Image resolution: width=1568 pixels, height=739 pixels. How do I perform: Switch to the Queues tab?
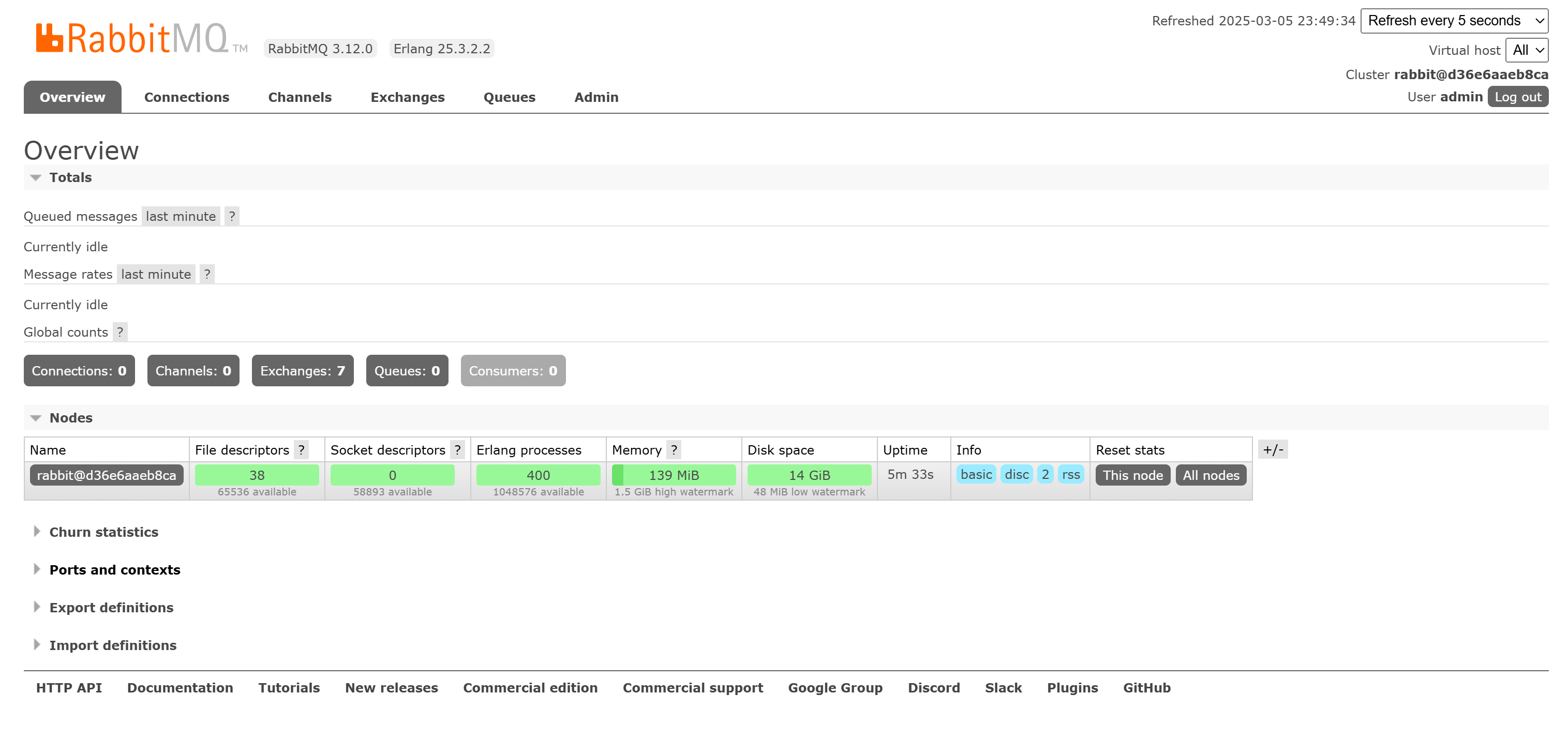pos(510,97)
